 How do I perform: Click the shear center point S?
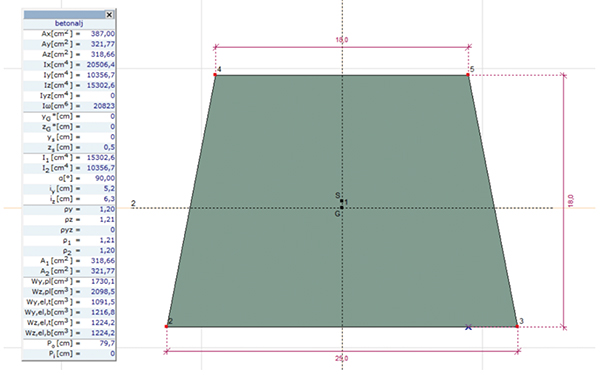[x=341, y=201]
